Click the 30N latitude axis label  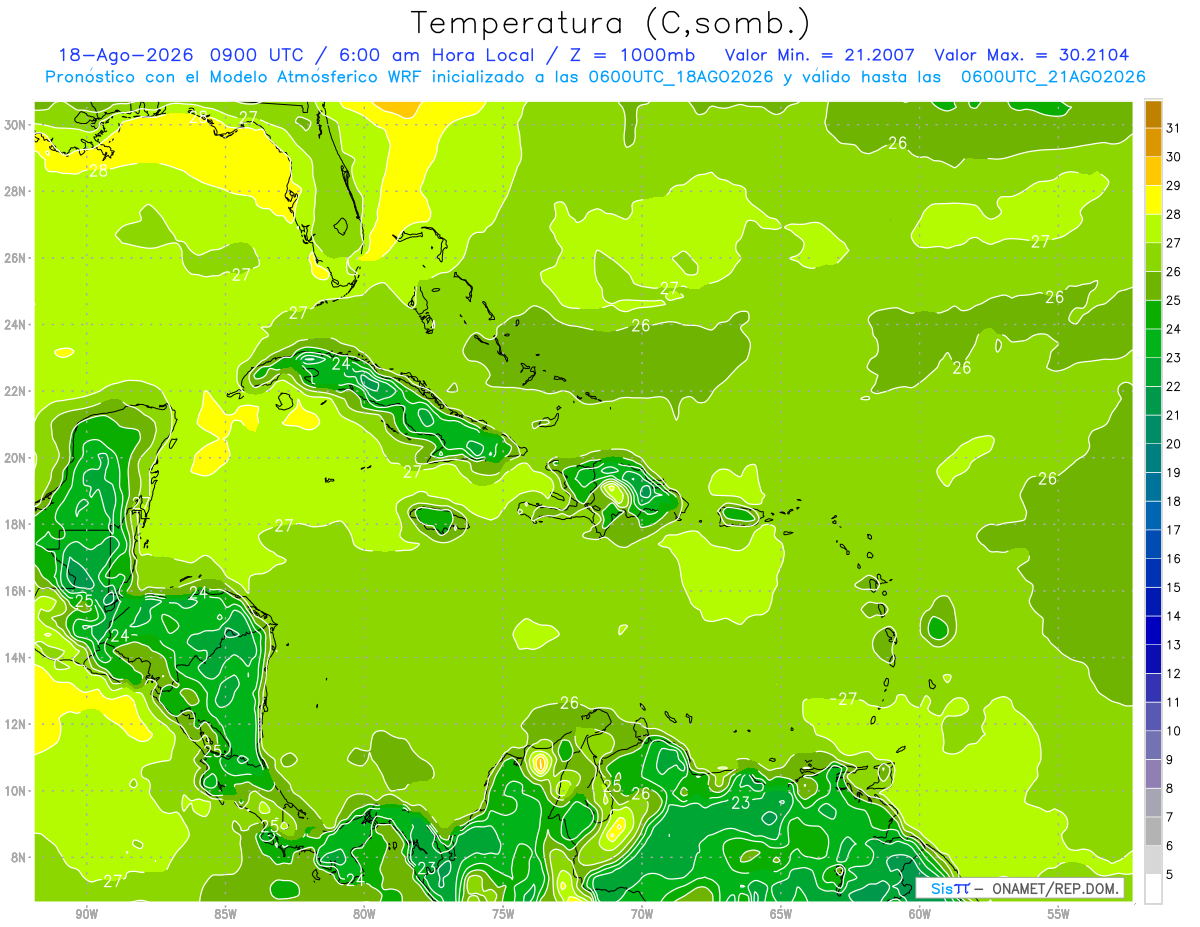[x=15, y=125]
